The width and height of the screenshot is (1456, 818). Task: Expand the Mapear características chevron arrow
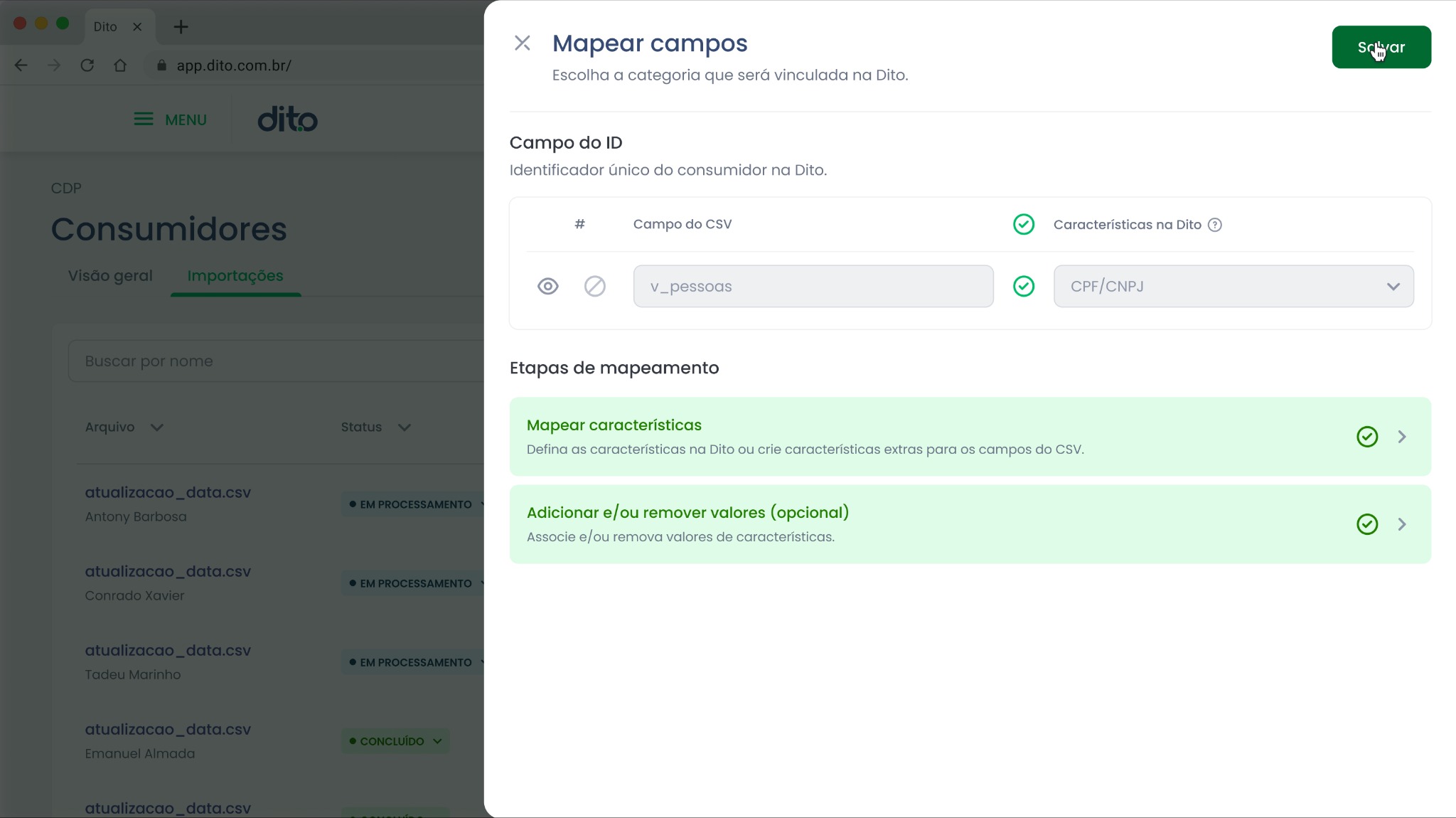(1402, 437)
